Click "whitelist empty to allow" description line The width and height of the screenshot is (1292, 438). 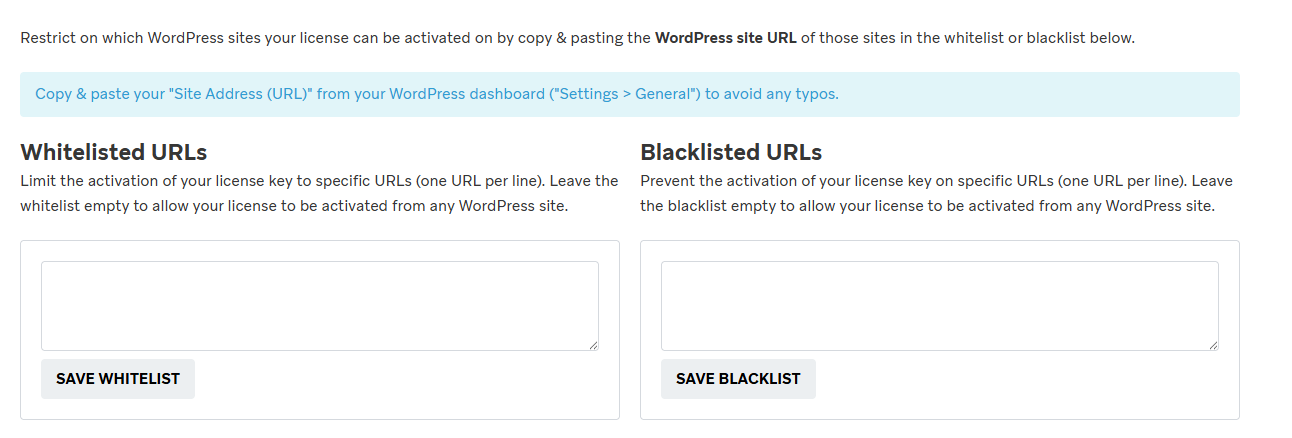click(294, 207)
